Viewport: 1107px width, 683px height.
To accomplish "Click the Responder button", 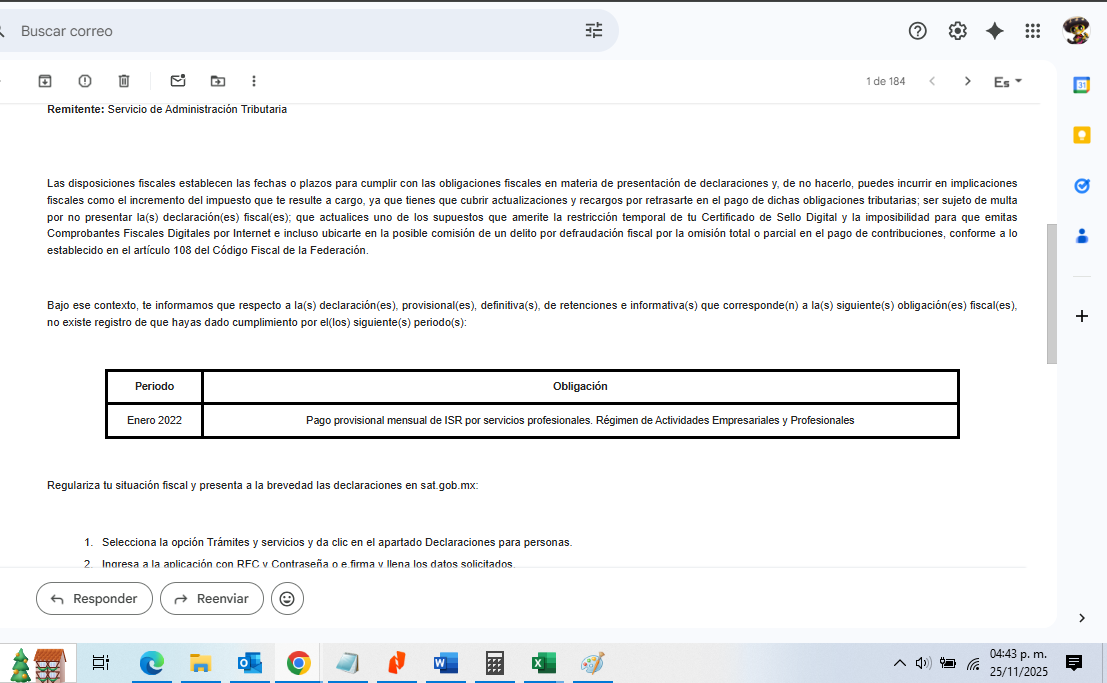I will coord(94,599).
